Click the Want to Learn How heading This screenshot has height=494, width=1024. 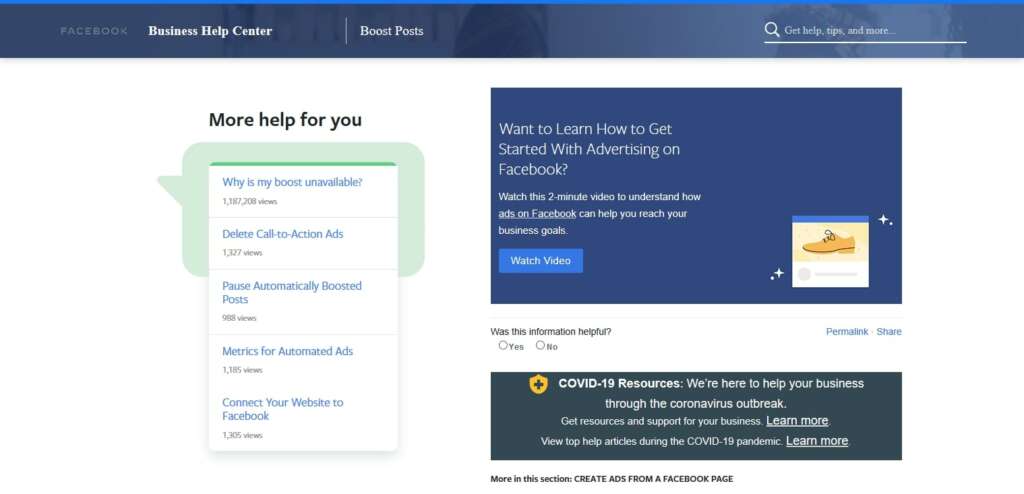589,149
